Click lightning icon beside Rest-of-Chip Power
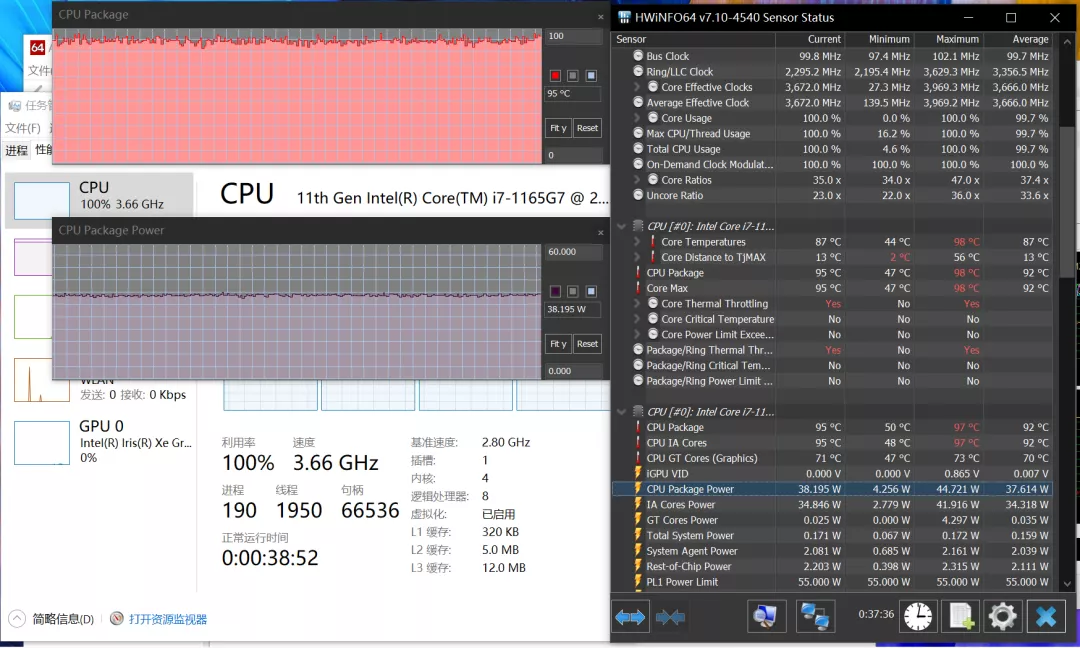The image size is (1080, 648). [x=638, y=565]
